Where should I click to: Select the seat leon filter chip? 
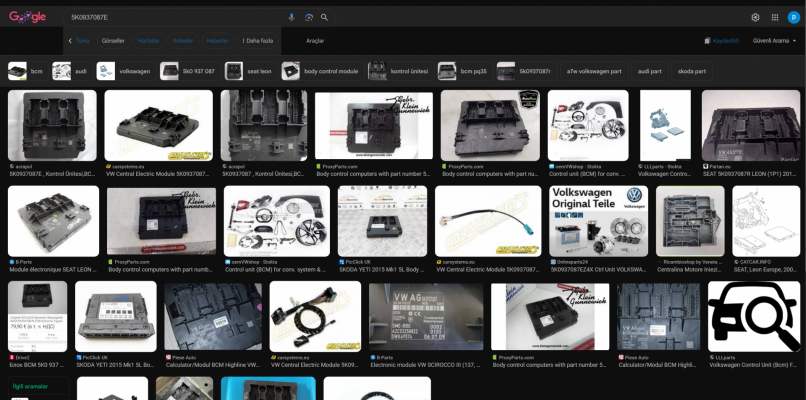point(251,71)
